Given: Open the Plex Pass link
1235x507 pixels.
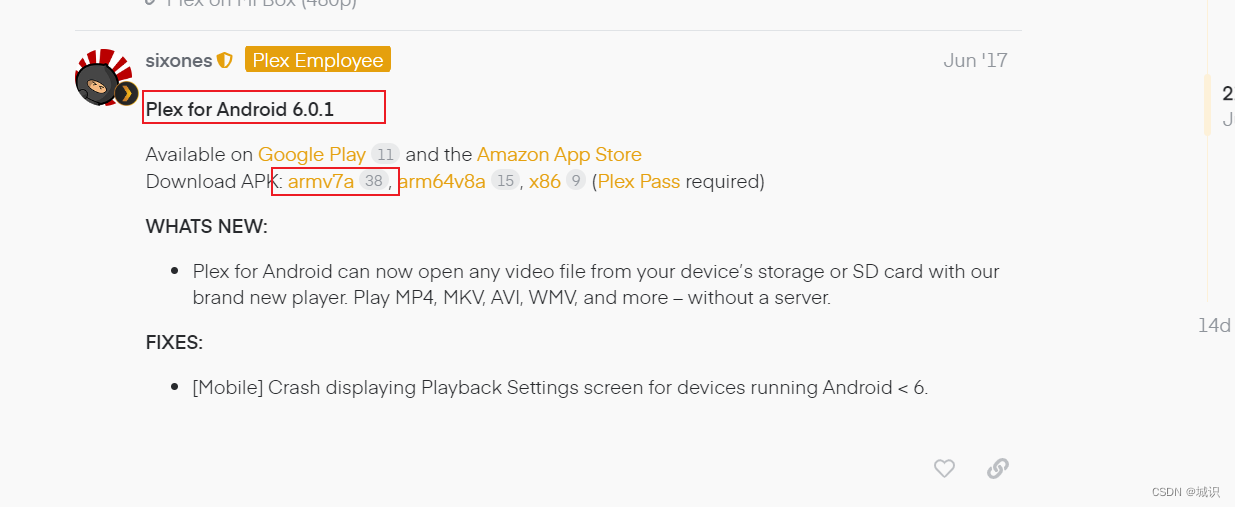Looking at the screenshot, I should pyautogui.click(x=639, y=181).
